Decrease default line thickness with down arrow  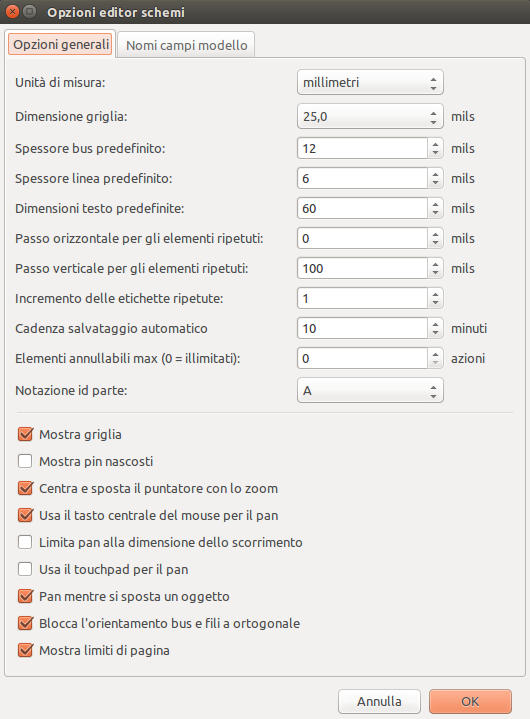[435, 183]
